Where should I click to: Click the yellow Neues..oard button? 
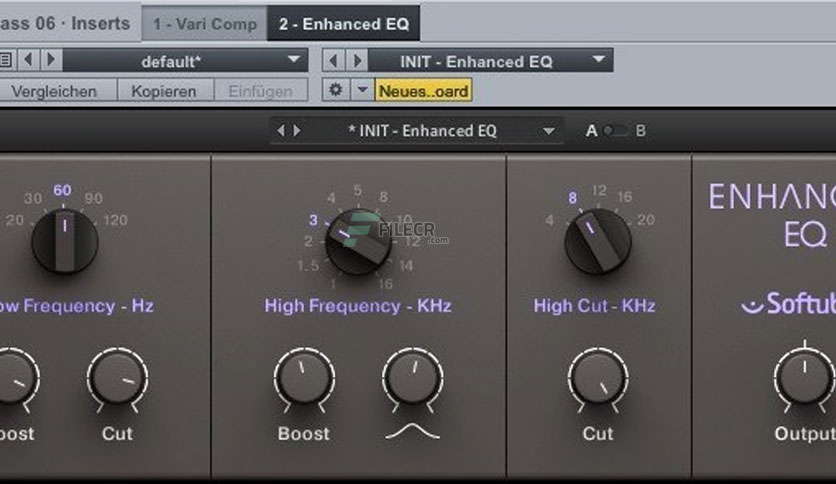tap(423, 91)
